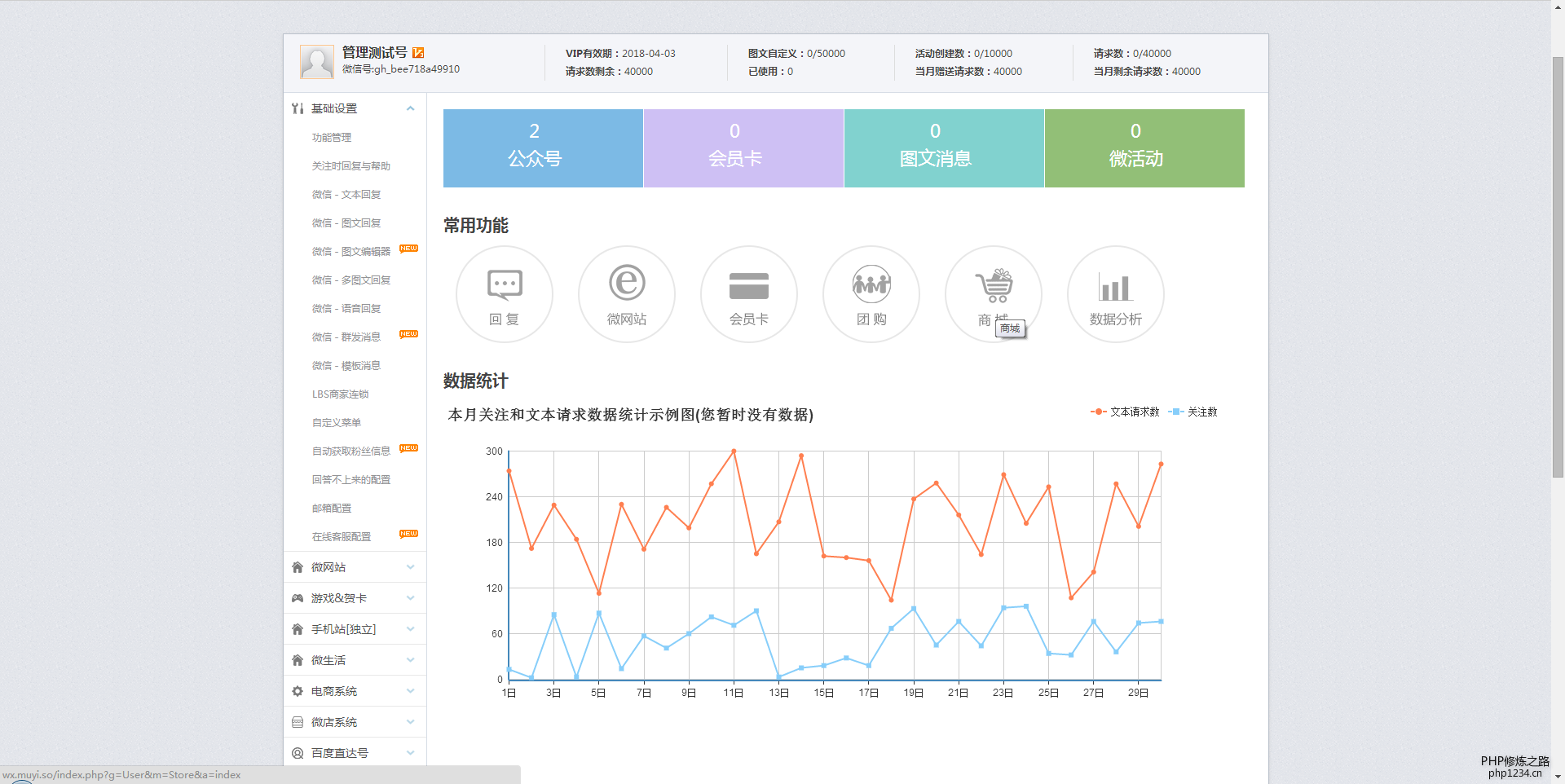The width and height of the screenshot is (1565, 784).
Task: Expand the 微生活 section chevron
Action: click(x=411, y=660)
